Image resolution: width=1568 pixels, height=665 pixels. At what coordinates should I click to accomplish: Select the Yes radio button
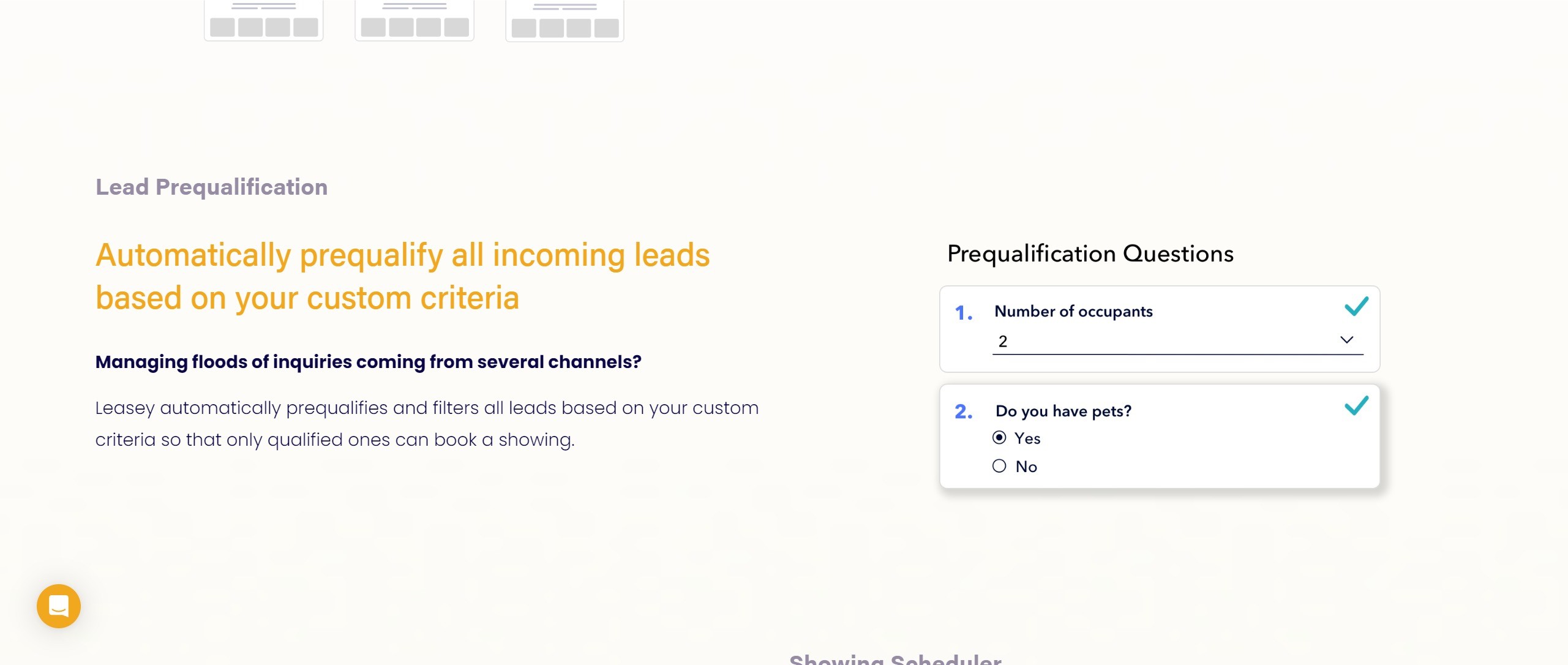[x=999, y=437]
